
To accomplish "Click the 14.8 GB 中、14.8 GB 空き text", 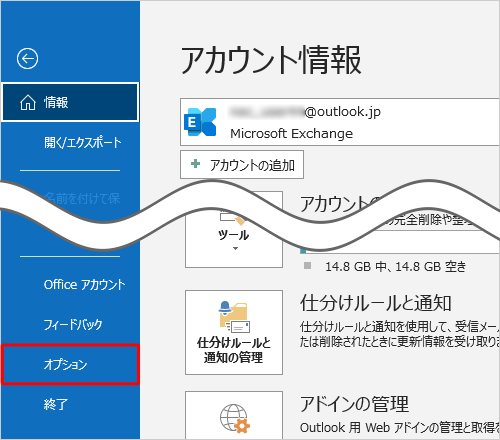I will (x=395, y=267).
